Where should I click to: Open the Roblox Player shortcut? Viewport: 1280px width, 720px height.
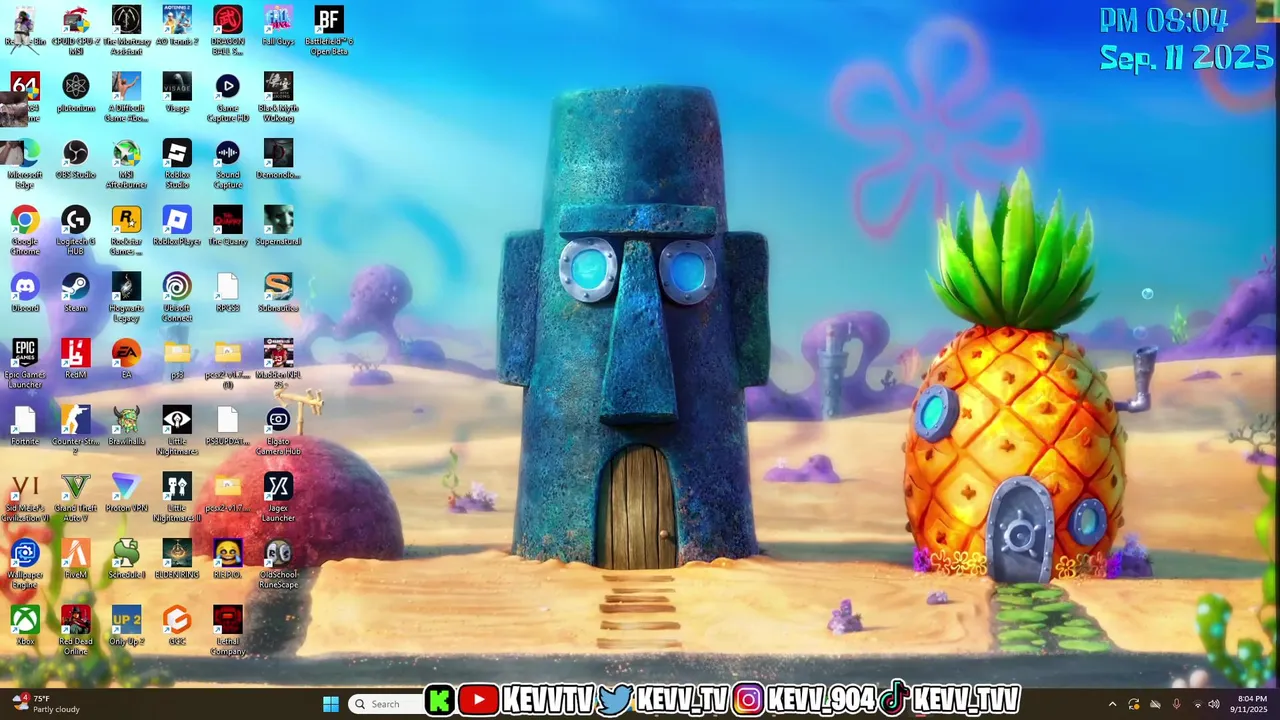pyautogui.click(x=177, y=226)
